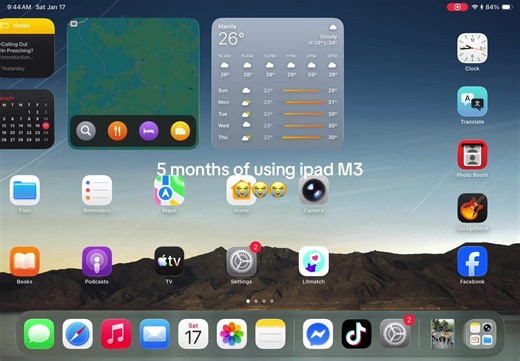Tap the battery indicator in status bar

coord(507,7)
